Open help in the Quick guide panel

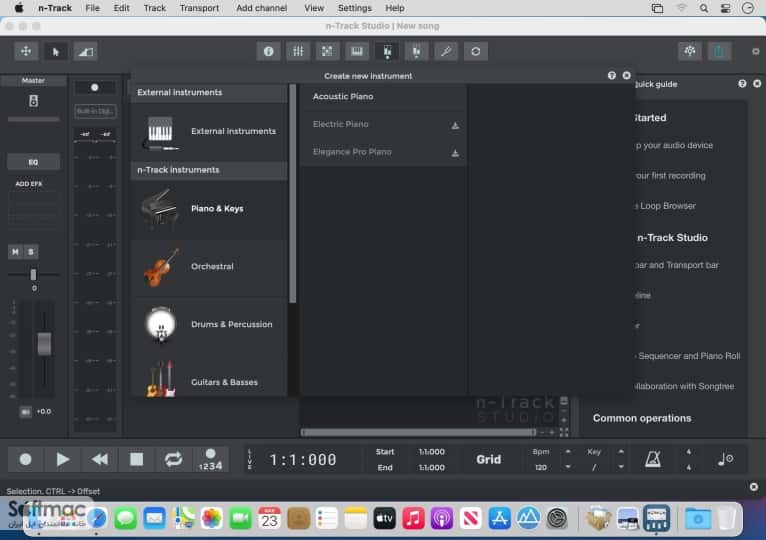tap(742, 84)
